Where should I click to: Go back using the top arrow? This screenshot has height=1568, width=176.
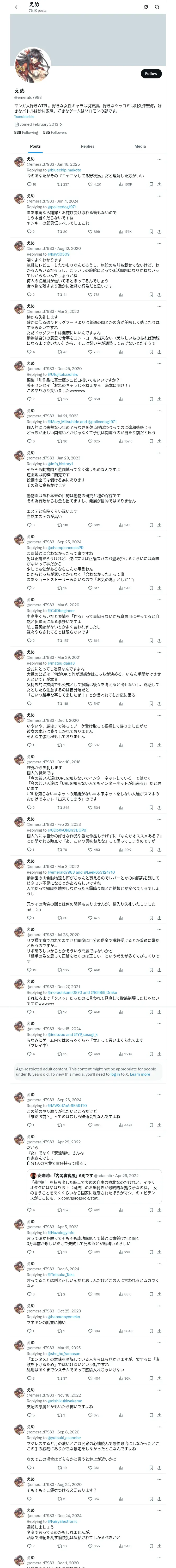pyautogui.click(x=17, y=7)
